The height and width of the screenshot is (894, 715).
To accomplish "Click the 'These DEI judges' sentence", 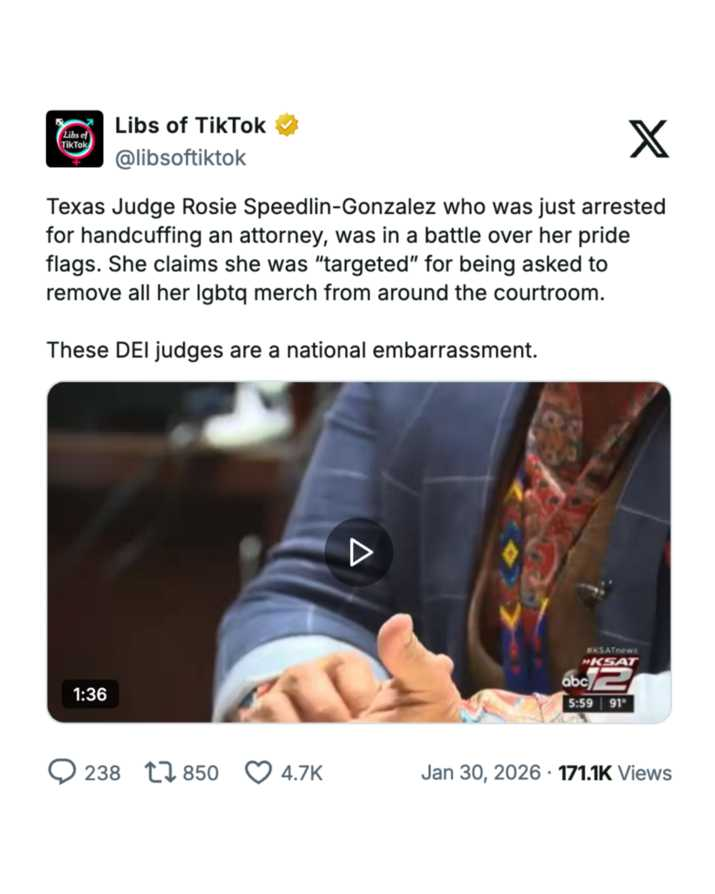I will [x=292, y=350].
